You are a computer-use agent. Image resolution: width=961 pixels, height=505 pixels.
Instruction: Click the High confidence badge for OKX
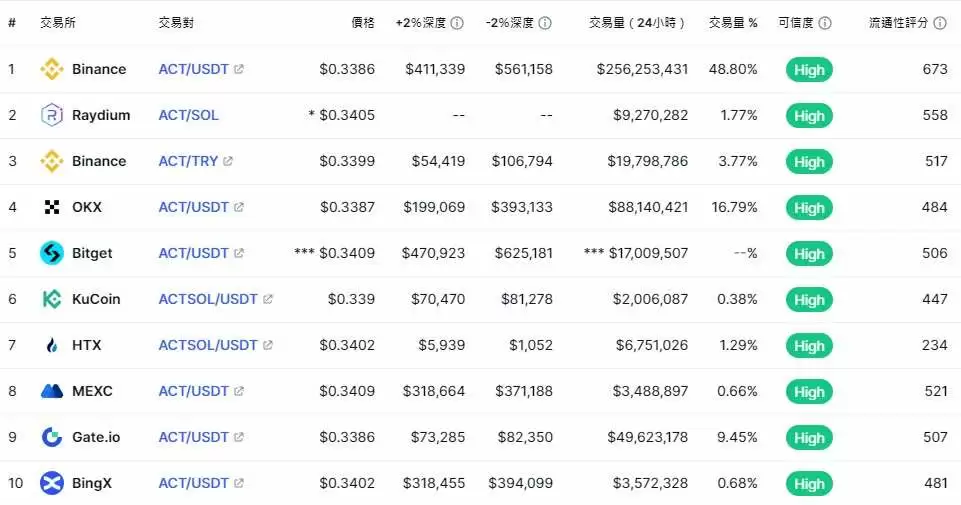click(809, 208)
